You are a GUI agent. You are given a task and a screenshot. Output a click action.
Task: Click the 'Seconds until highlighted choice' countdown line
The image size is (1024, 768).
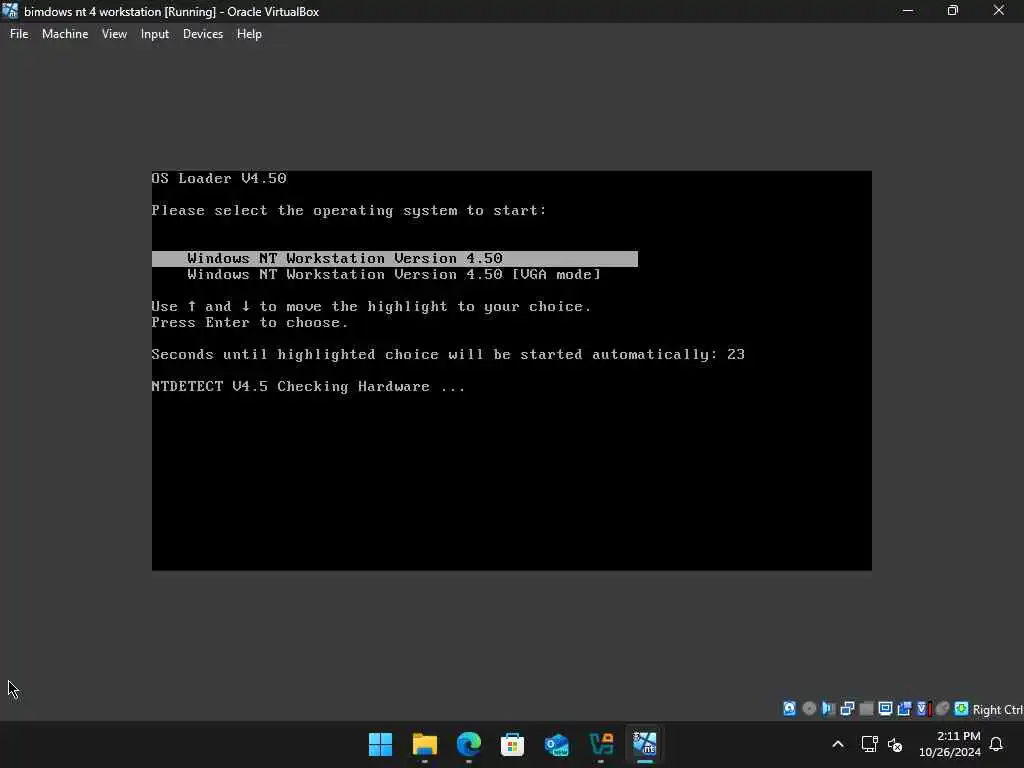click(x=448, y=355)
